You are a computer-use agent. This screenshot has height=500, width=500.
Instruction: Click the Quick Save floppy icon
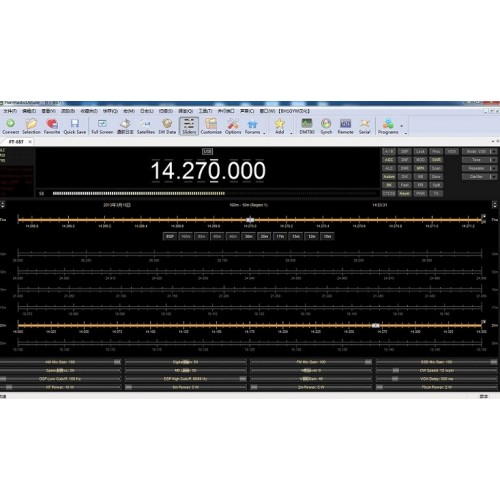pos(75,124)
